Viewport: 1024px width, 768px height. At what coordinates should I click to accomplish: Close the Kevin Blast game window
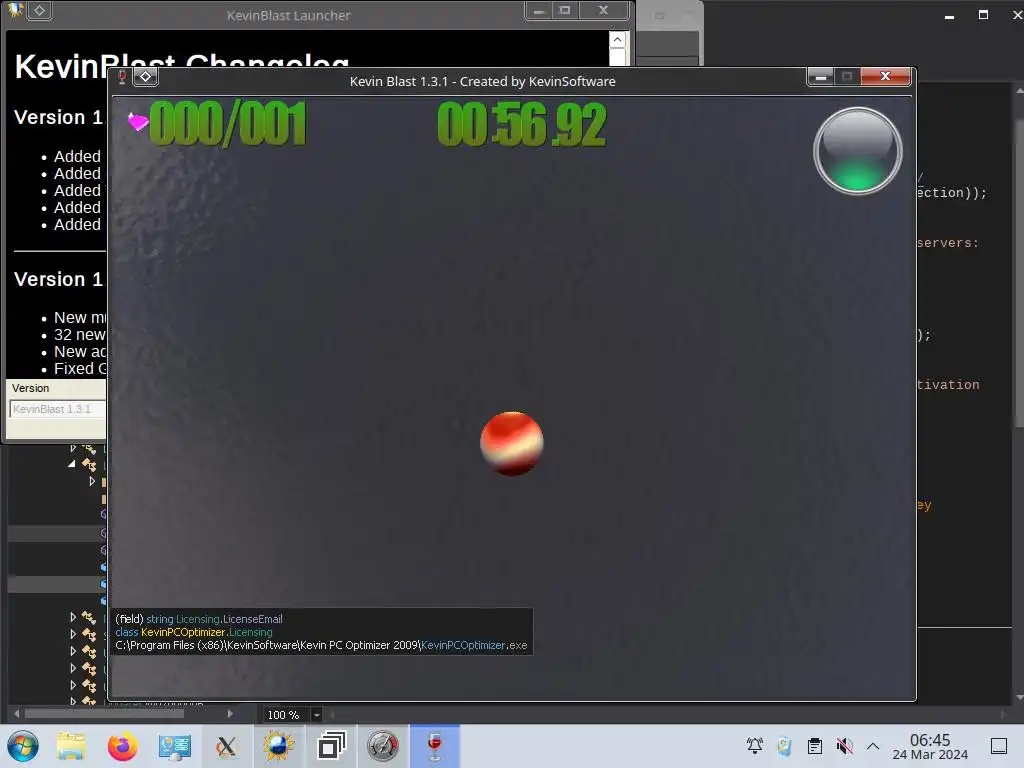tap(886, 77)
